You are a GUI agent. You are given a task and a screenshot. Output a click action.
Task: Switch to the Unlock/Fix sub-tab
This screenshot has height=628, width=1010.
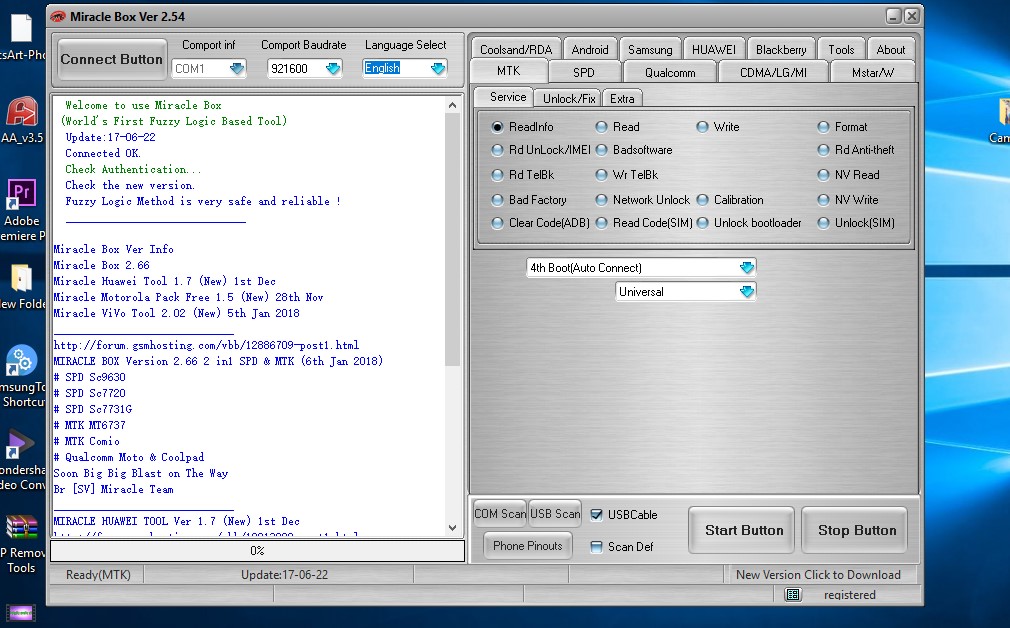569,99
